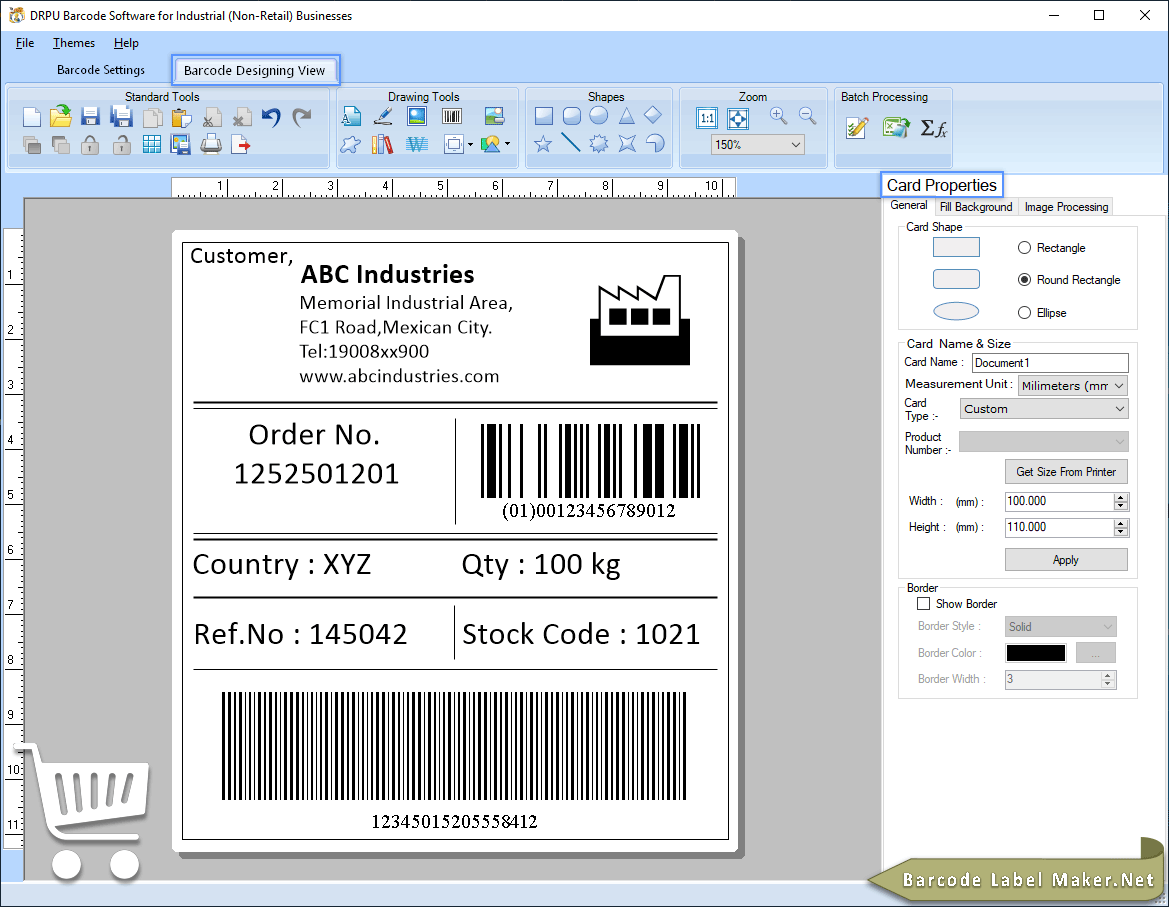This screenshot has width=1169, height=907.
Task: Click the Apply size button
Action: pyautogui.click(x=1066, y=560)
